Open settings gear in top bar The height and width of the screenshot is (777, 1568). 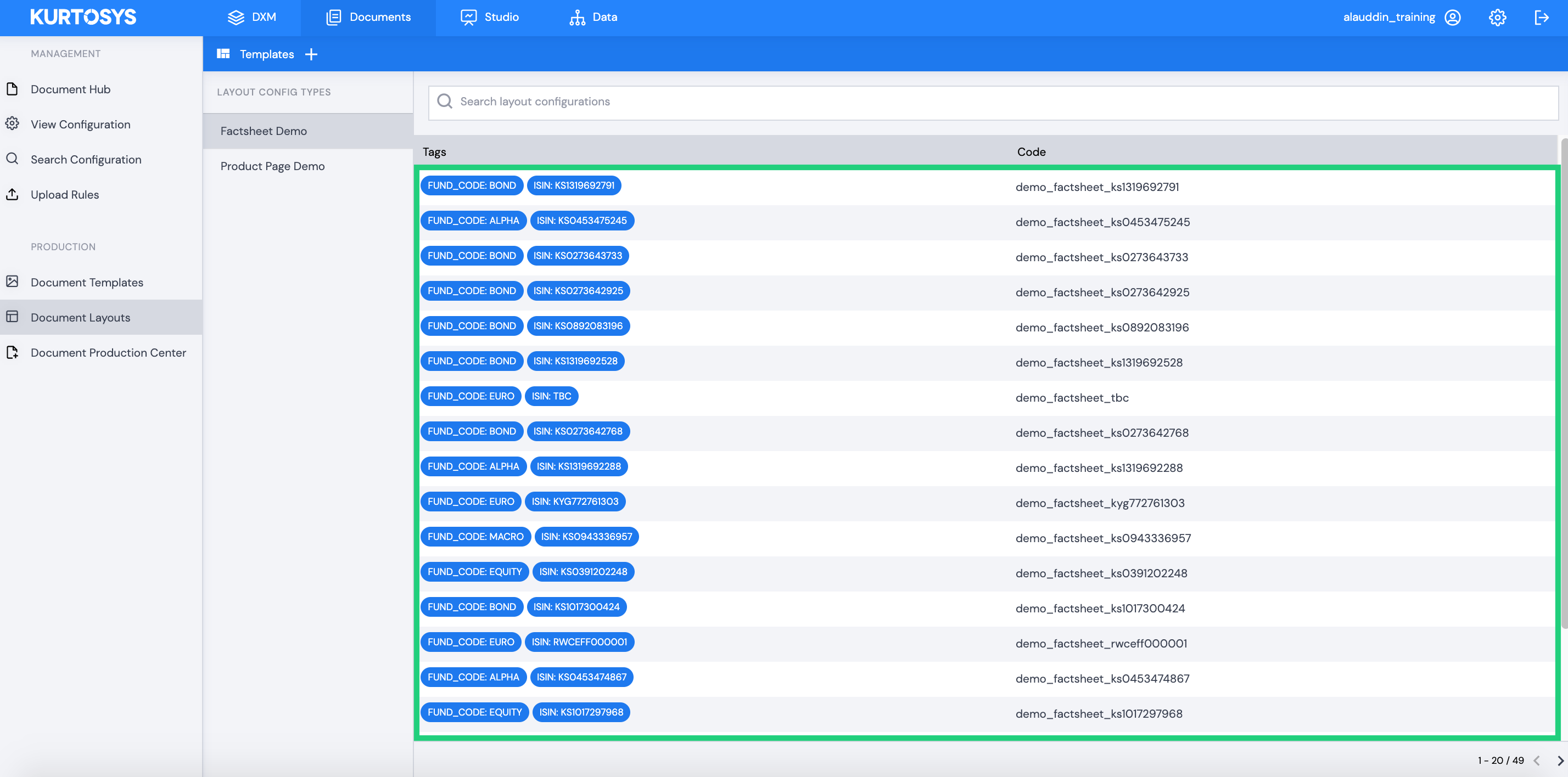(1497, 17)
